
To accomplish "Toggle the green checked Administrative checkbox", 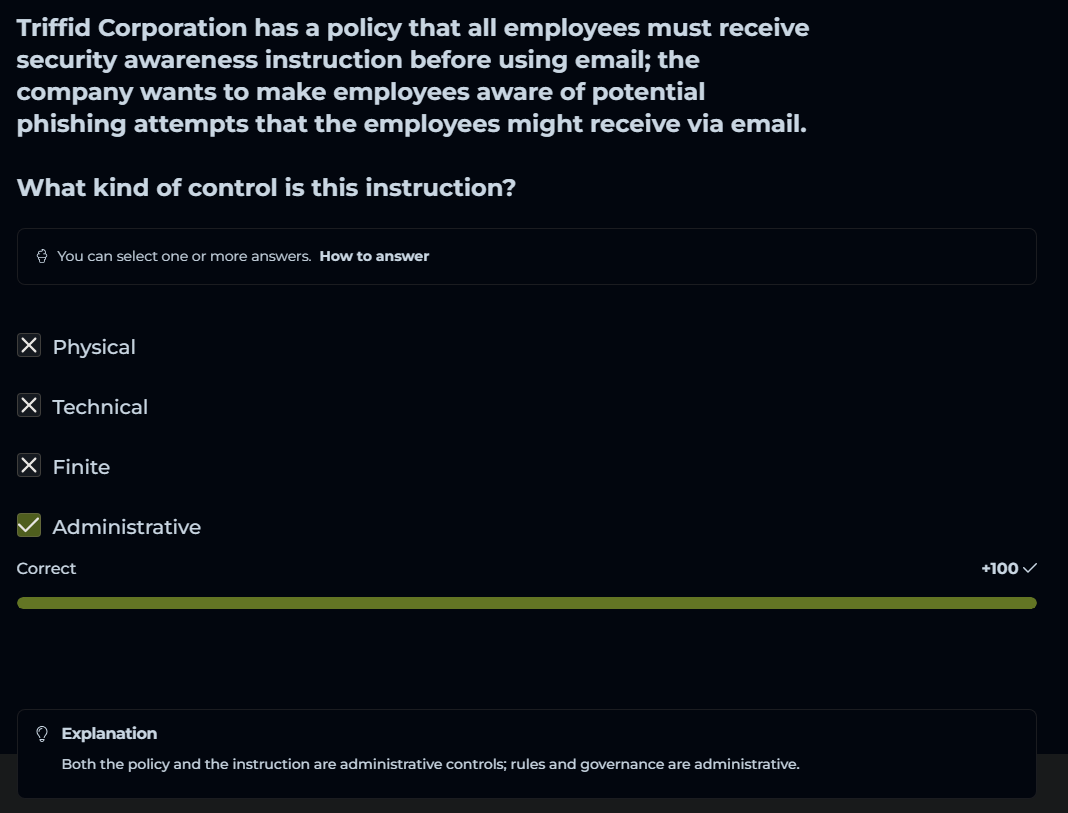I will click(29, 526).
